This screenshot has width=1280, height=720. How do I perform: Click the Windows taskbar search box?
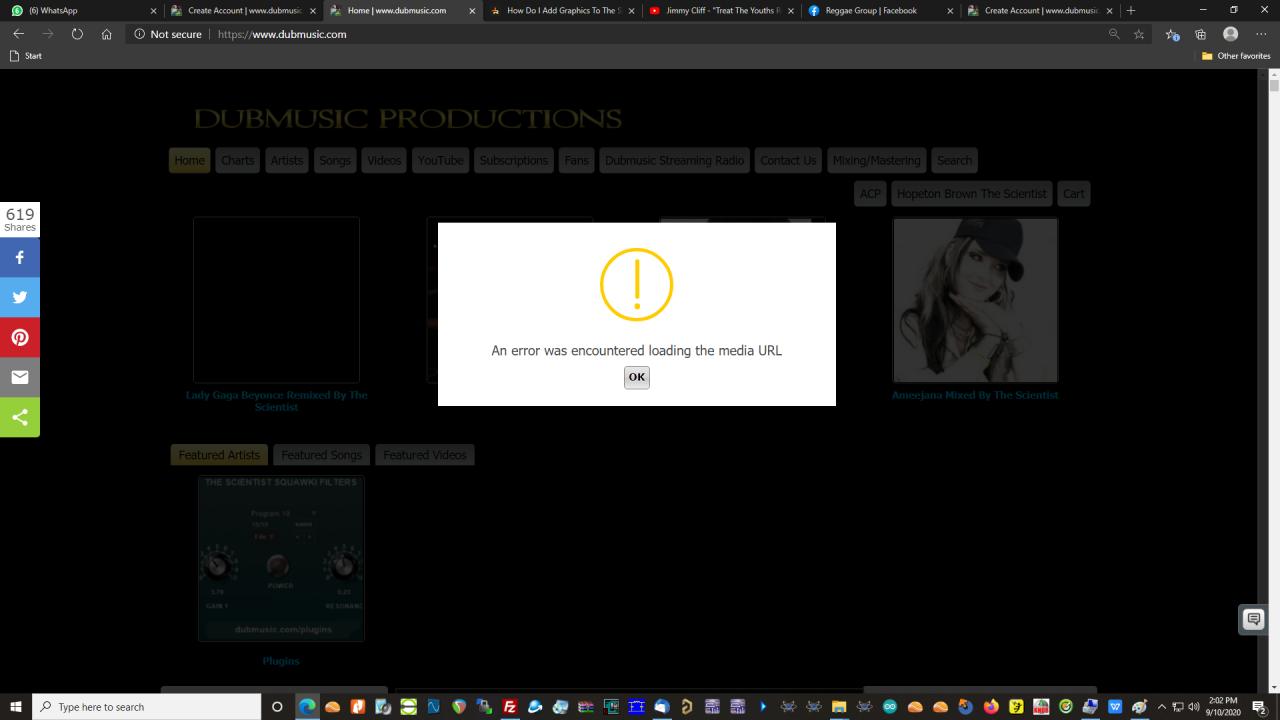click(x=148, y=707)
